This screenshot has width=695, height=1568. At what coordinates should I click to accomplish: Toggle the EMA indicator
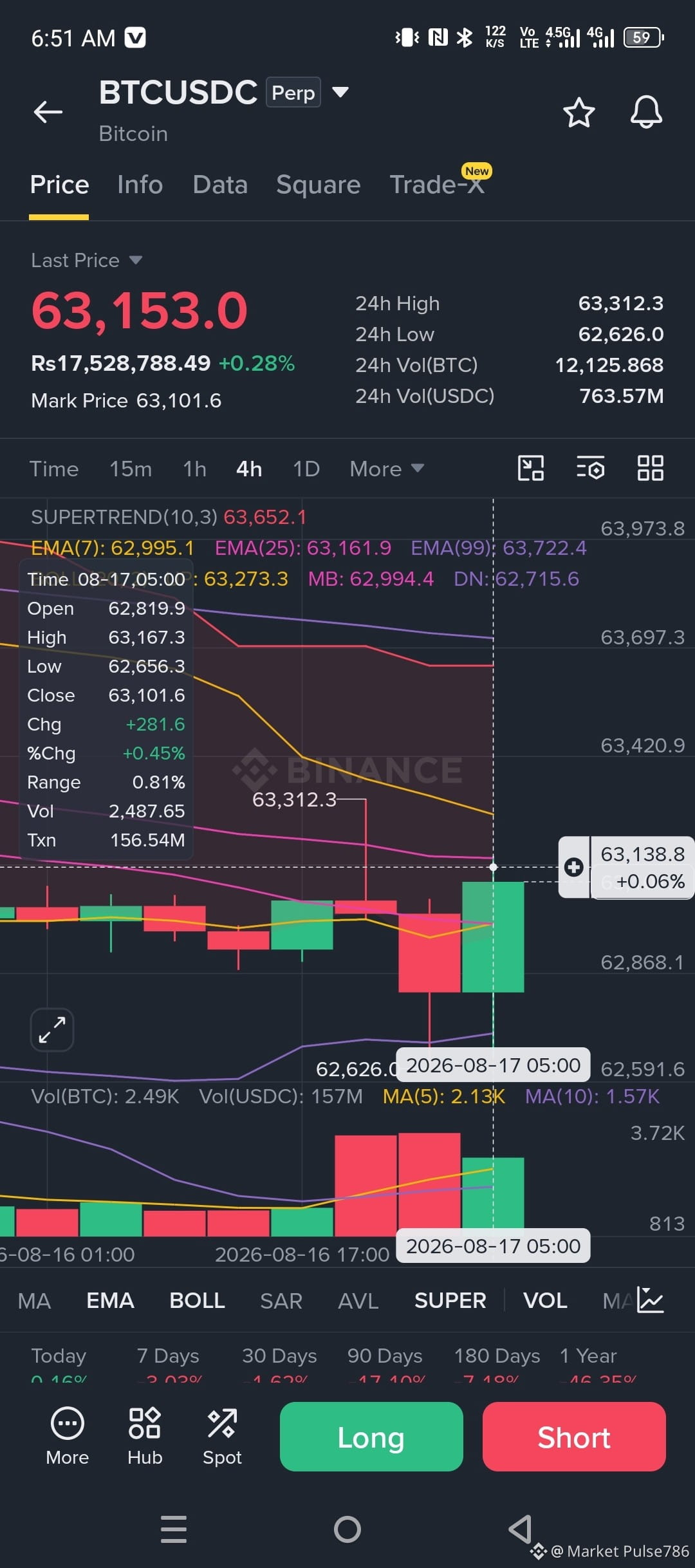coord(110,1300)
